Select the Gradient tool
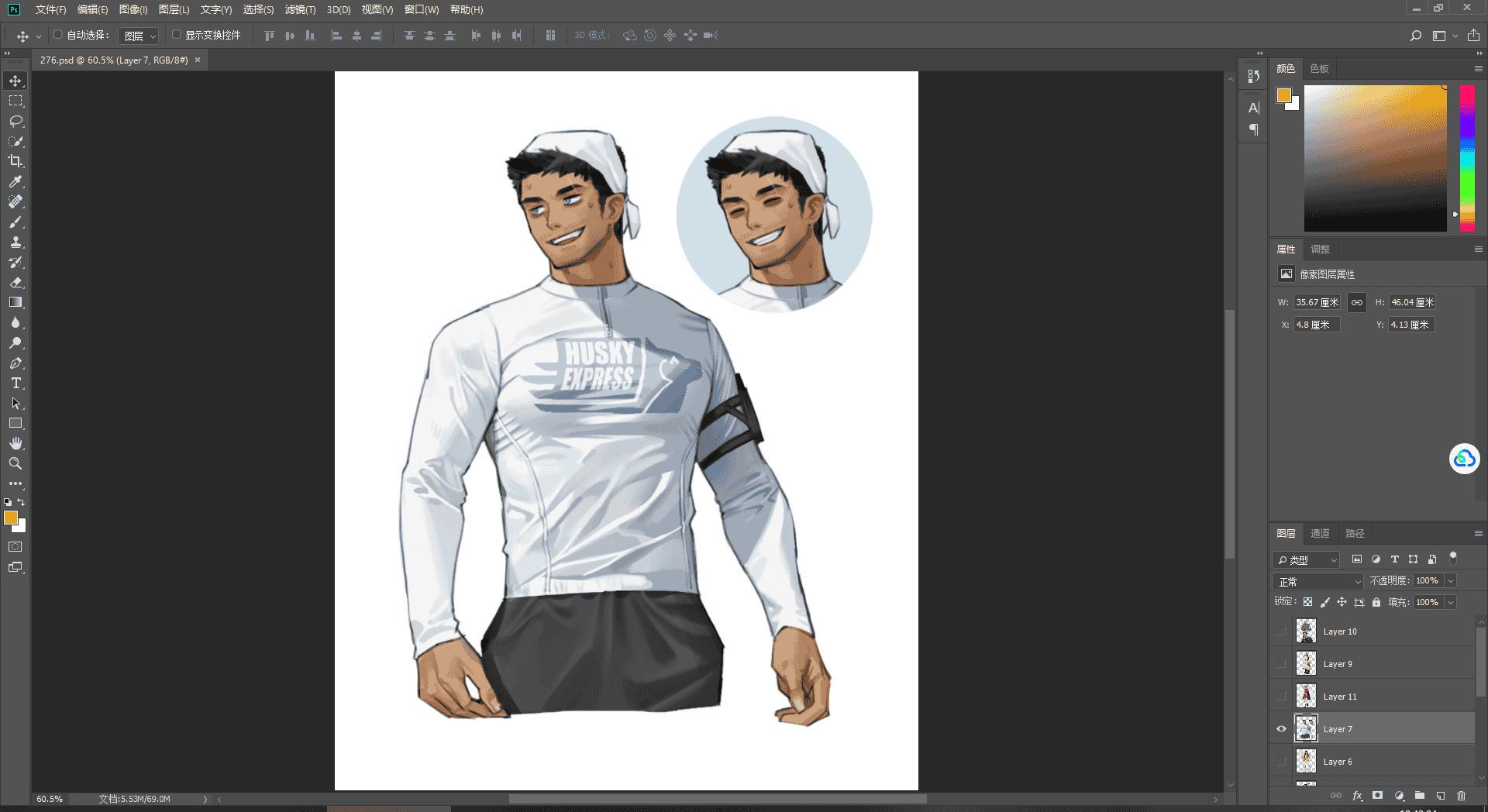The height and width of the screenshot is (812, 1488). point(15,302)
